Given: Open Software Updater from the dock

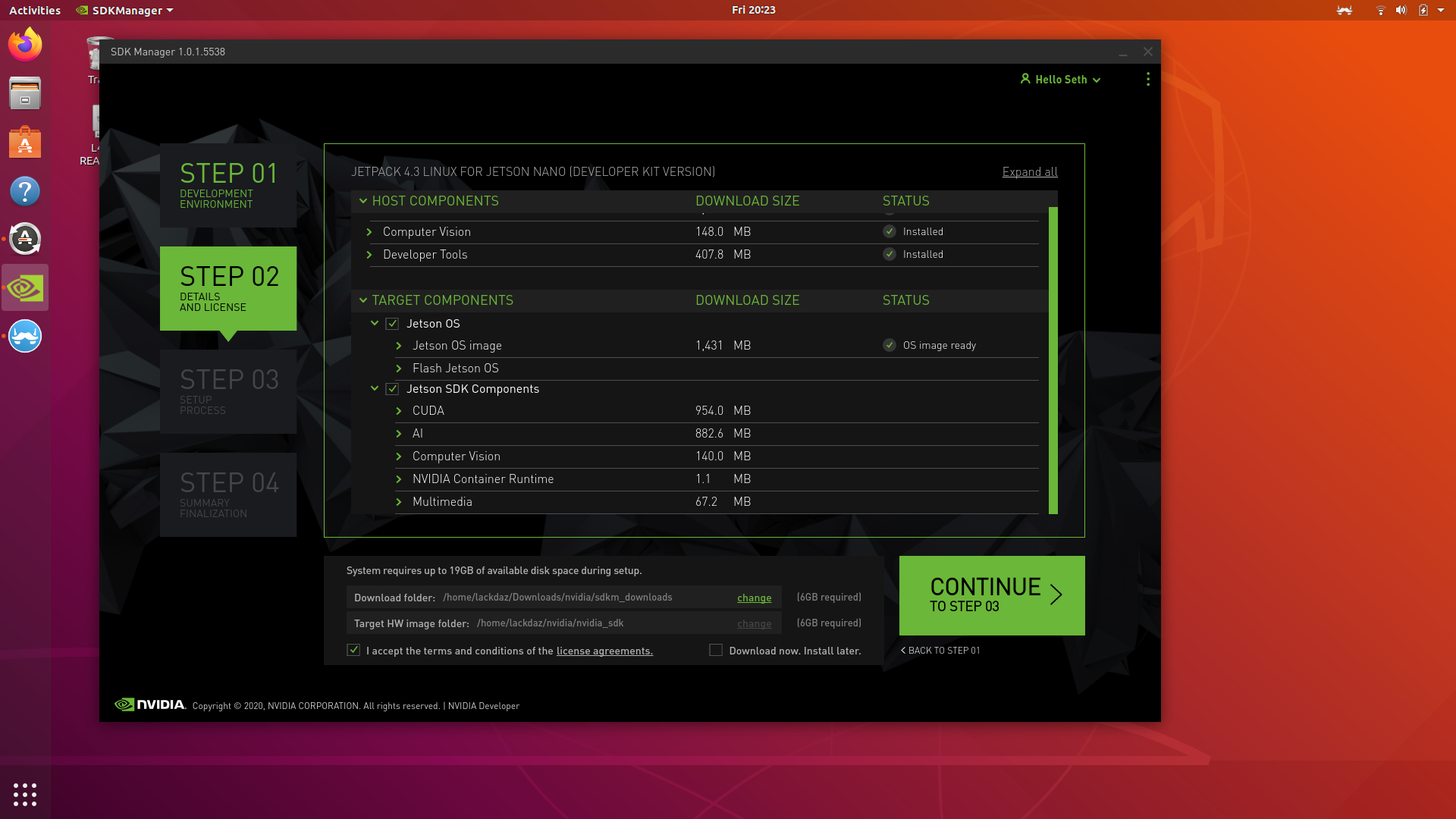Looking at the screenshot, I should (x=25, y=240).
